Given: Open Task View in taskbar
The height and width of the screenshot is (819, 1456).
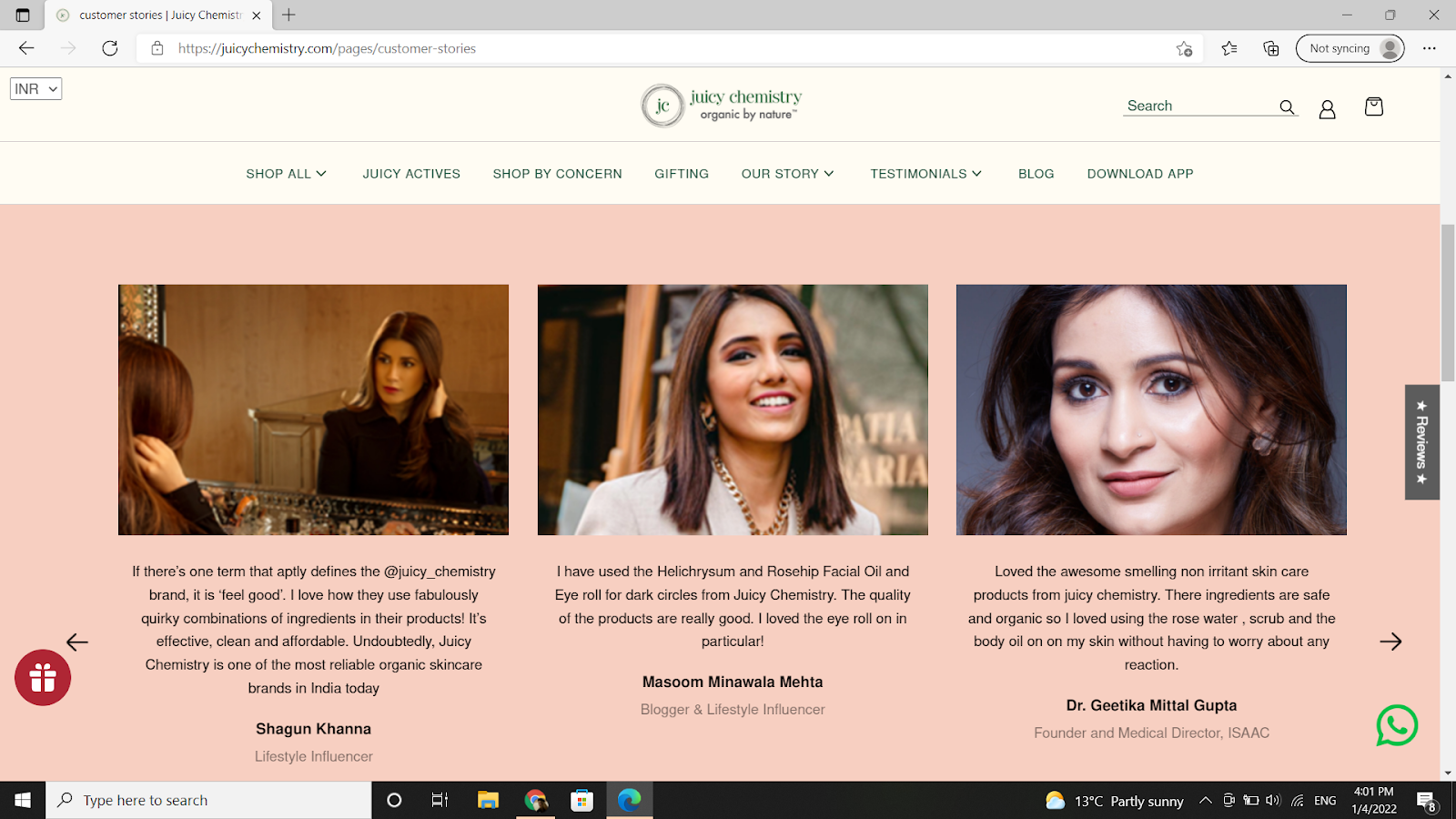Looking at the screenshot, I should 440,800.
